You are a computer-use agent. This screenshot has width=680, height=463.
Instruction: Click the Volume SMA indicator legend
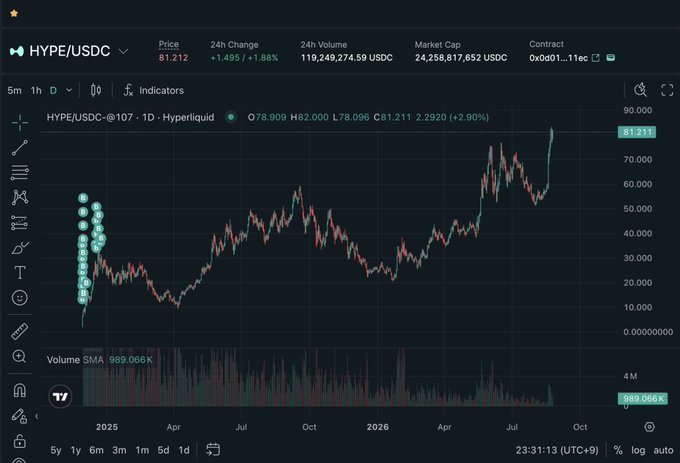[99, 360]
